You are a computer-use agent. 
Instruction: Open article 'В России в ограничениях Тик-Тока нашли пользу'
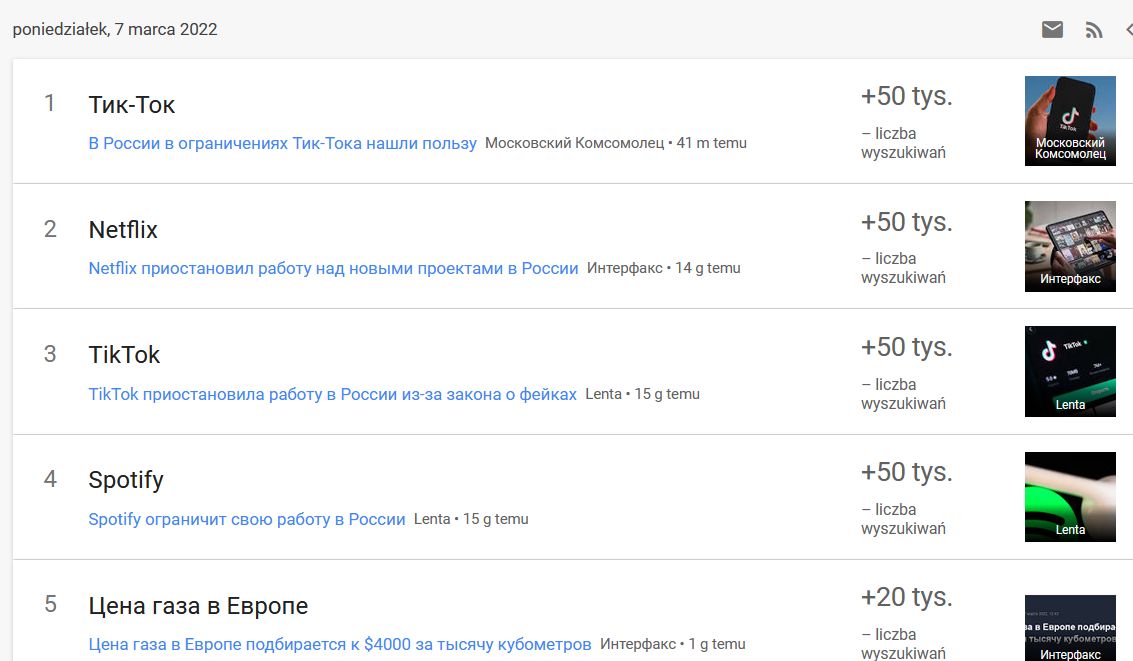pyautogui.click(x=282, y=143)
